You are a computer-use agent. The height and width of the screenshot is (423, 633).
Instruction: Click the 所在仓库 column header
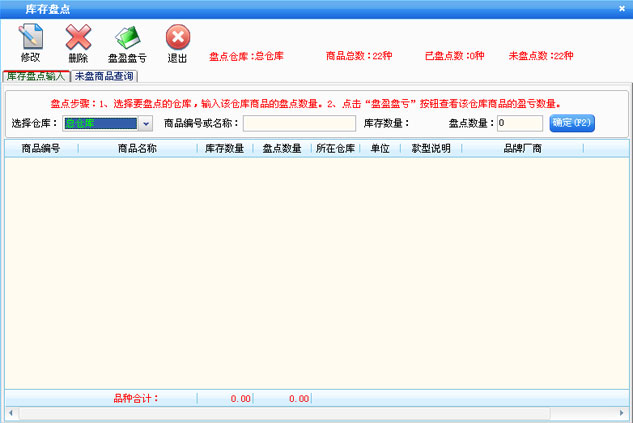click(335, 148)
